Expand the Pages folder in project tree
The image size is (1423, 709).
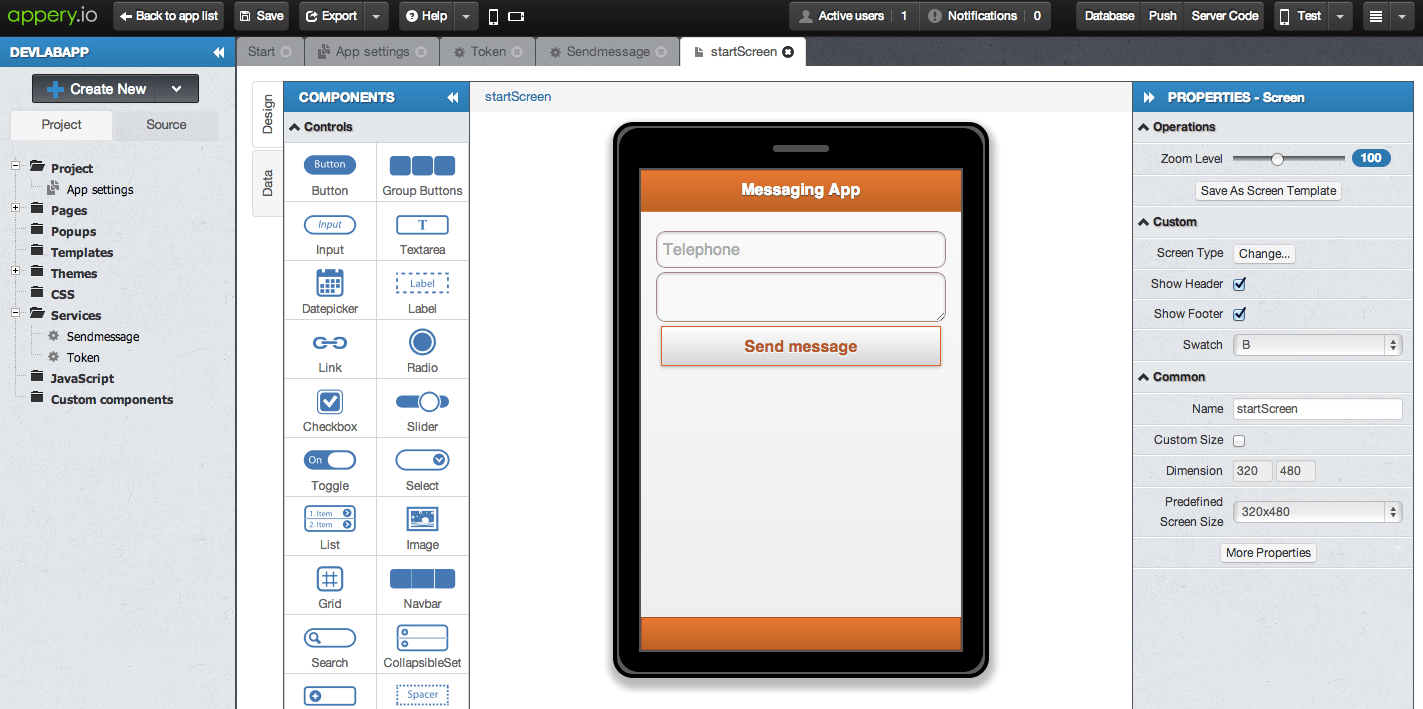click(16, 209)
